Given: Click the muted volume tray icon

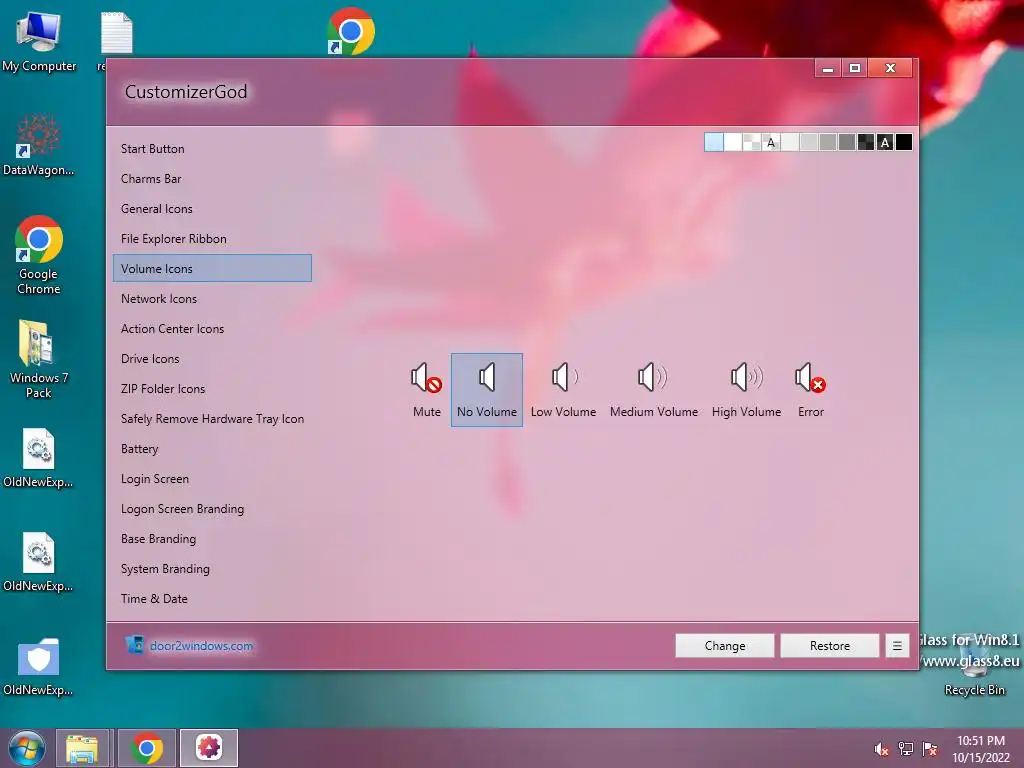Looking at the screenshot, I should (x=881, y=749).
